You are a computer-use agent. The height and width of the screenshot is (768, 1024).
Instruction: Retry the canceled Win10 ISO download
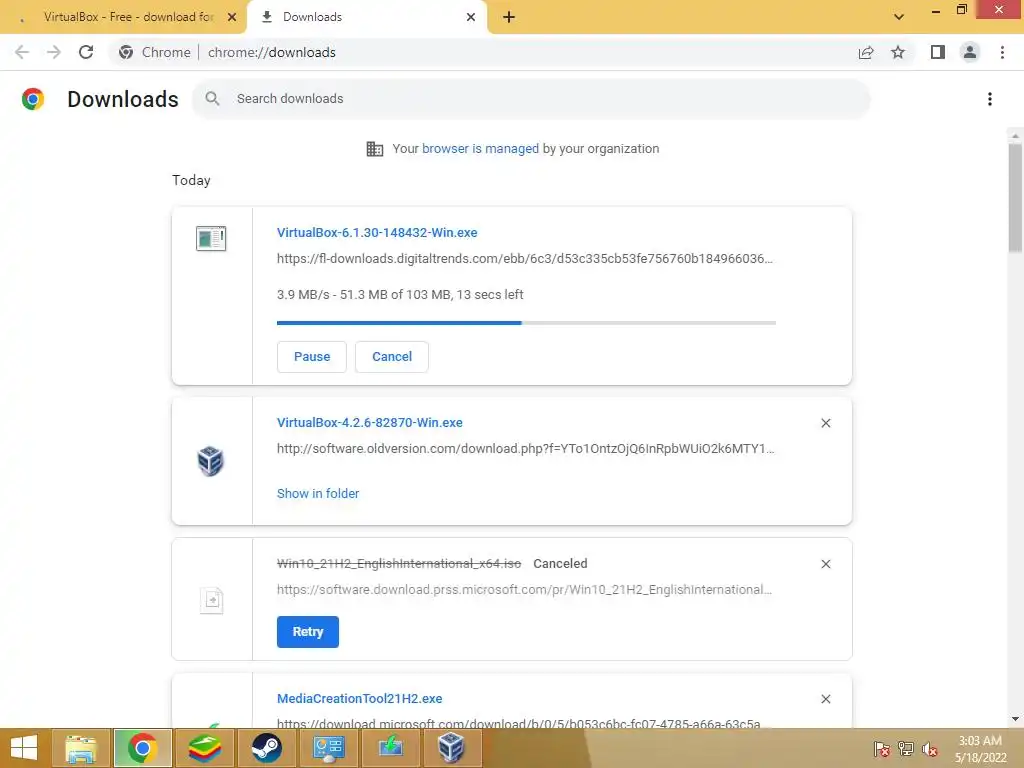pos(308,632)
